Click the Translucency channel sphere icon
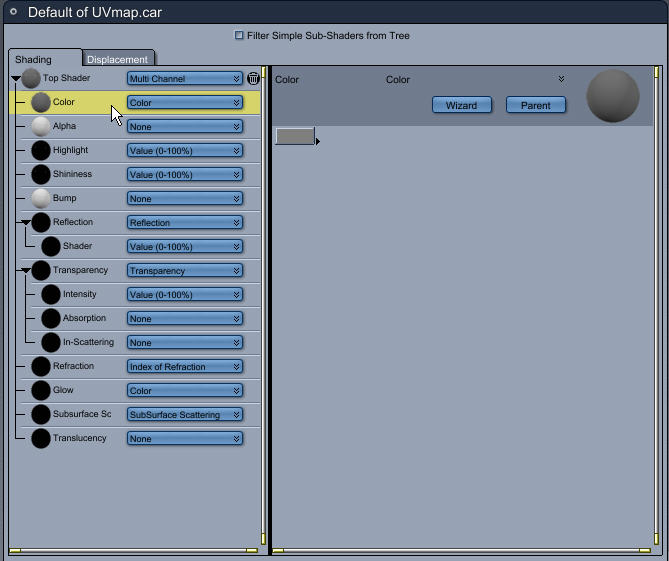The width and height of the screenshot is (669, 561). pos(41,439)
